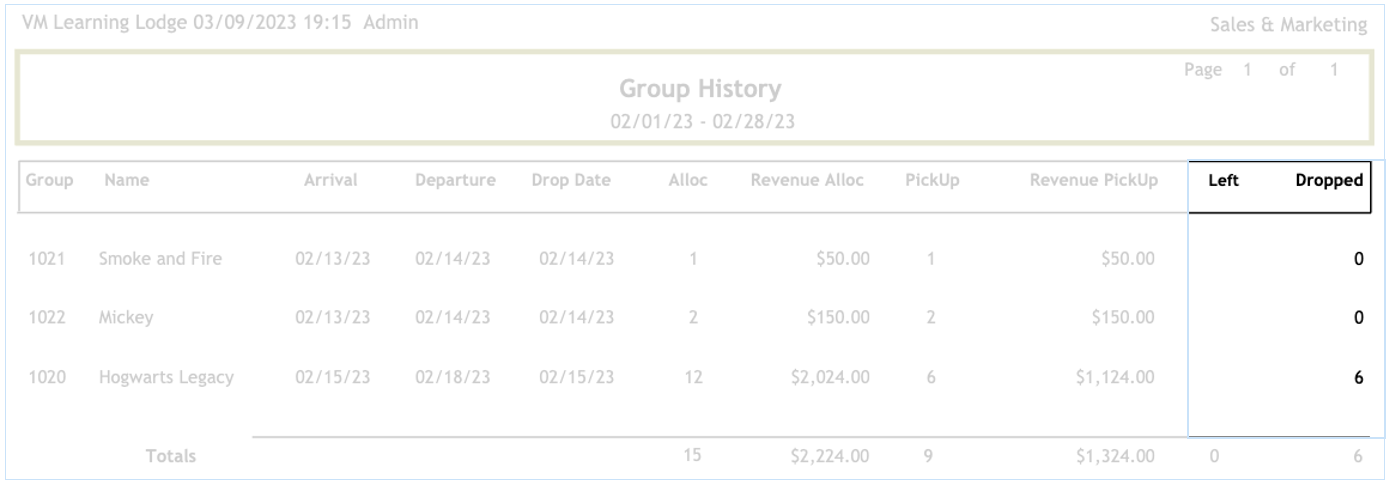Screen dimensions: 1391x486
Task: Select the Departure column header
Action: coord(454,182)
